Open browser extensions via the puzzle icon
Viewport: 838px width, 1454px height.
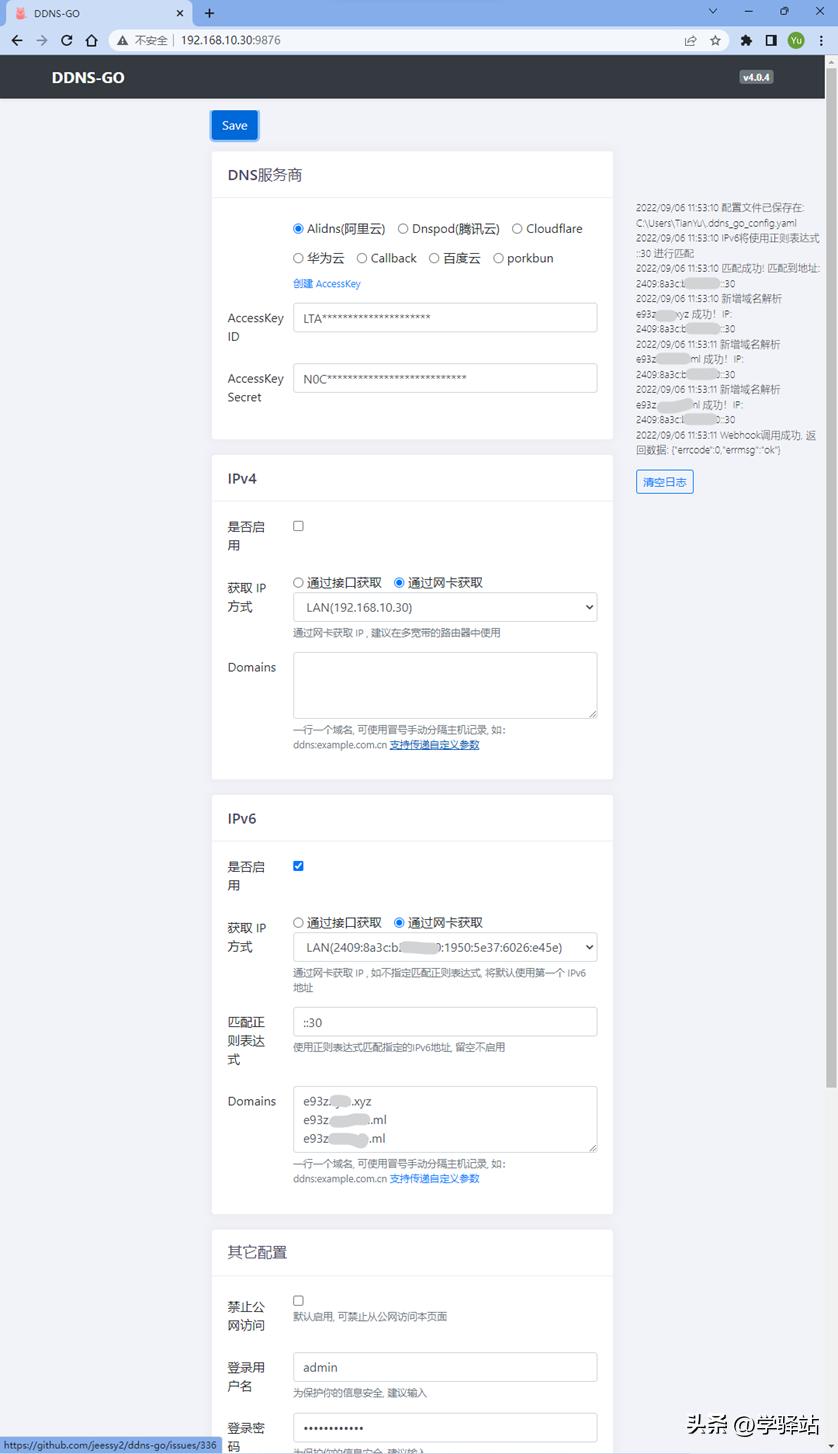[746, 42]
